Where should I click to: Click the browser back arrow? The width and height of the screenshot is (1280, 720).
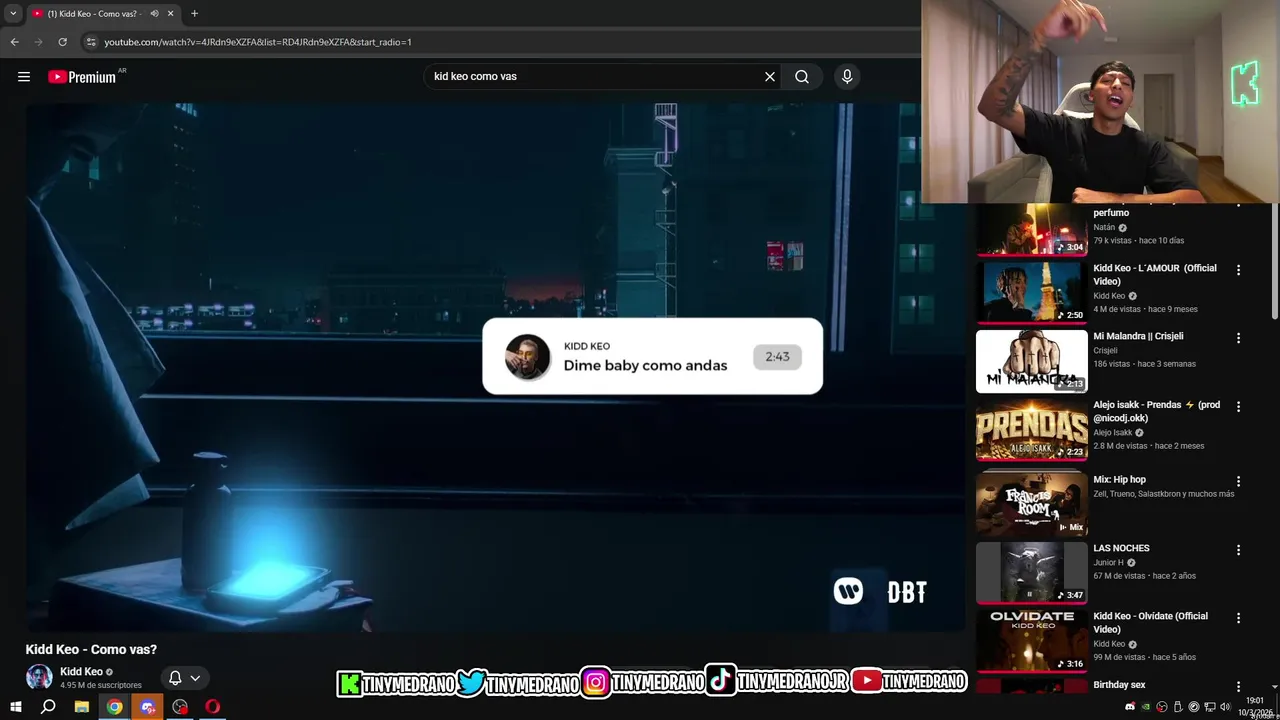pos(14,42)
